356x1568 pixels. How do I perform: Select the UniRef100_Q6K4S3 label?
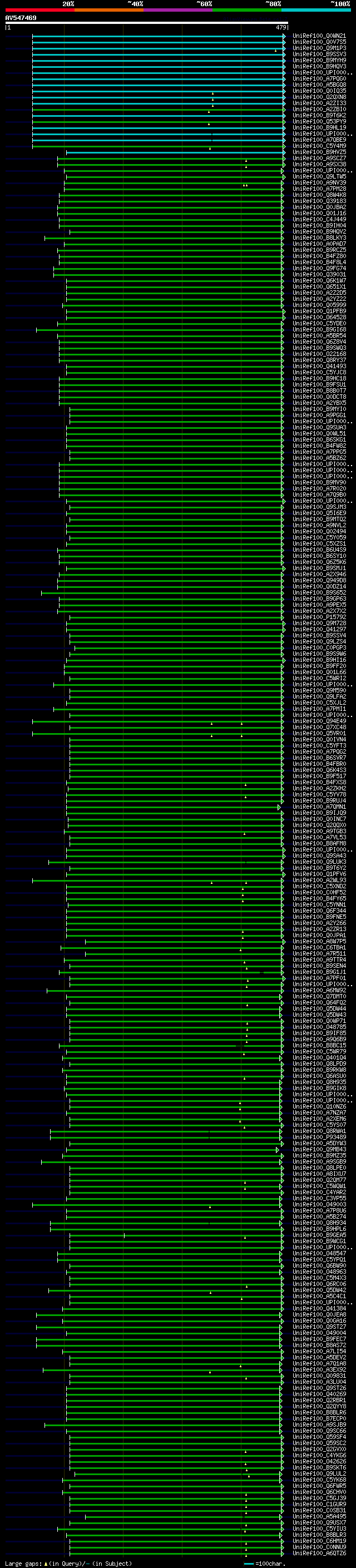pos(319,770)
